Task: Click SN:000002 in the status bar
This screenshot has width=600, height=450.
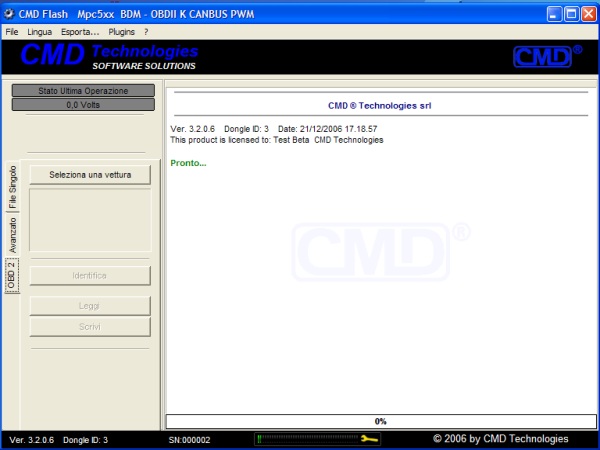Action: (189, 440)
